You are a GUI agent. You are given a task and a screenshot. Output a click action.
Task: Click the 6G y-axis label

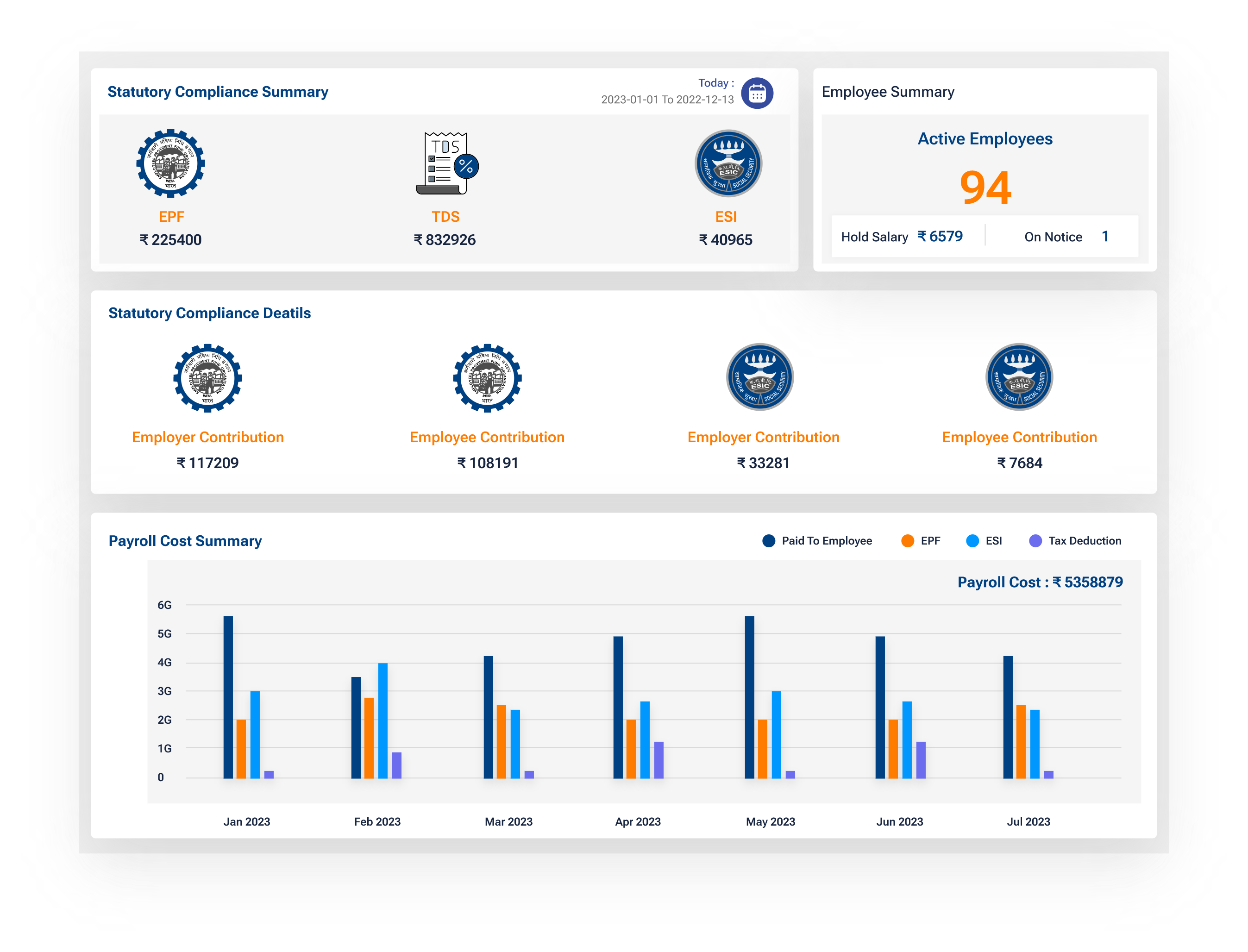click(164, 605)
